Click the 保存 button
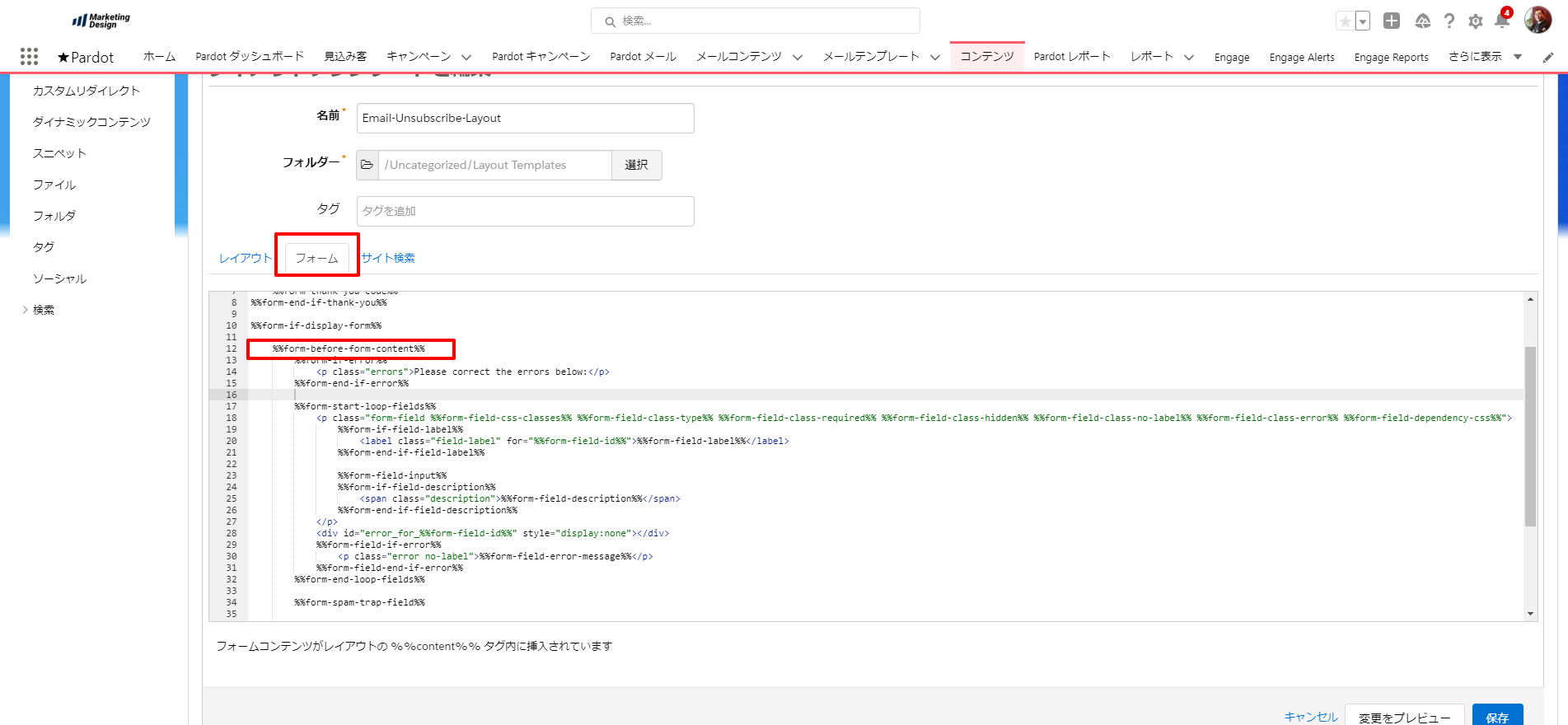1568x725 pixels. coord(1496,717)
